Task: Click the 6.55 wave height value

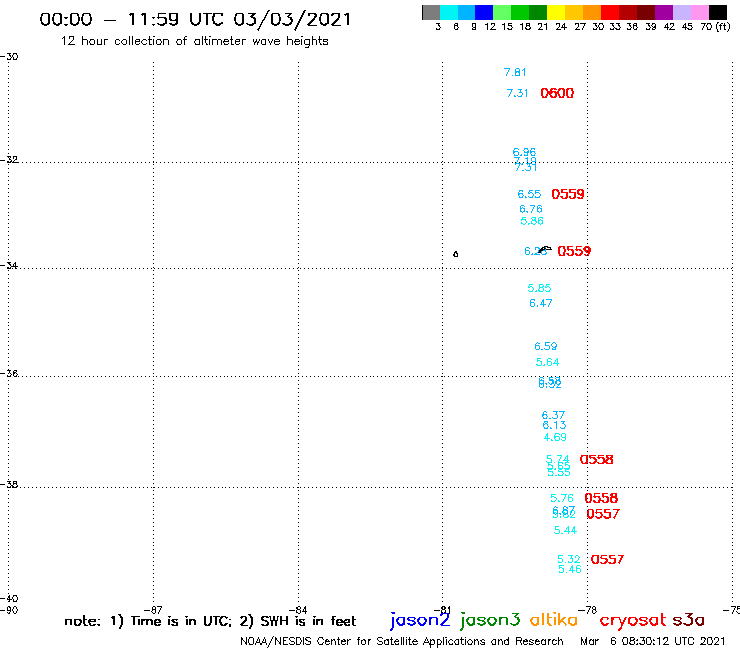Action: [529, 194]
